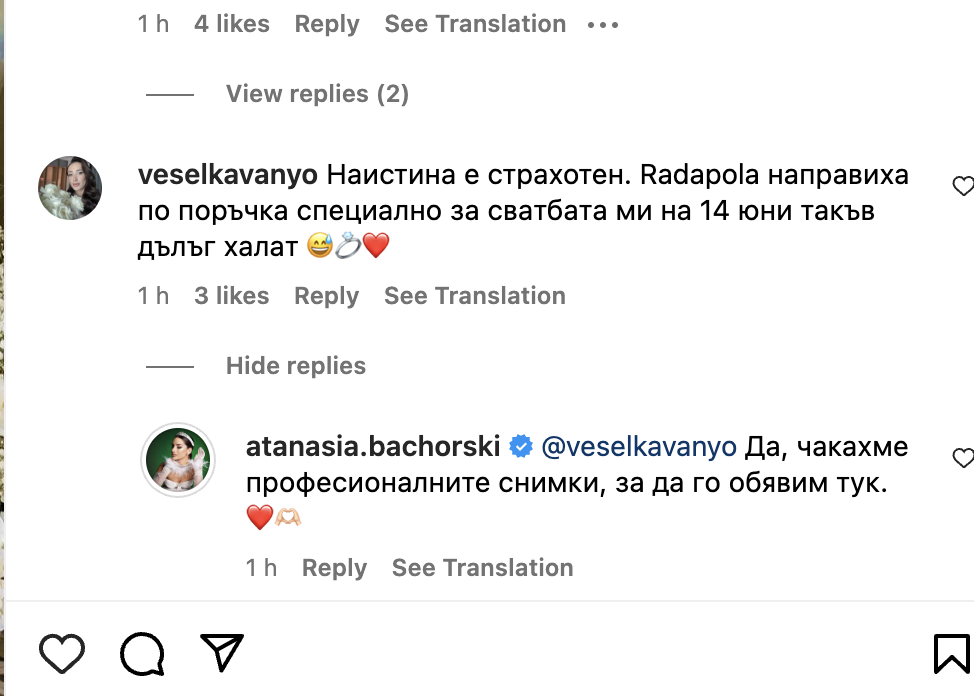Reply to veselkavanyo's comment
The width and height of the screenshot is (974, 696).
[x=326, y=296]
